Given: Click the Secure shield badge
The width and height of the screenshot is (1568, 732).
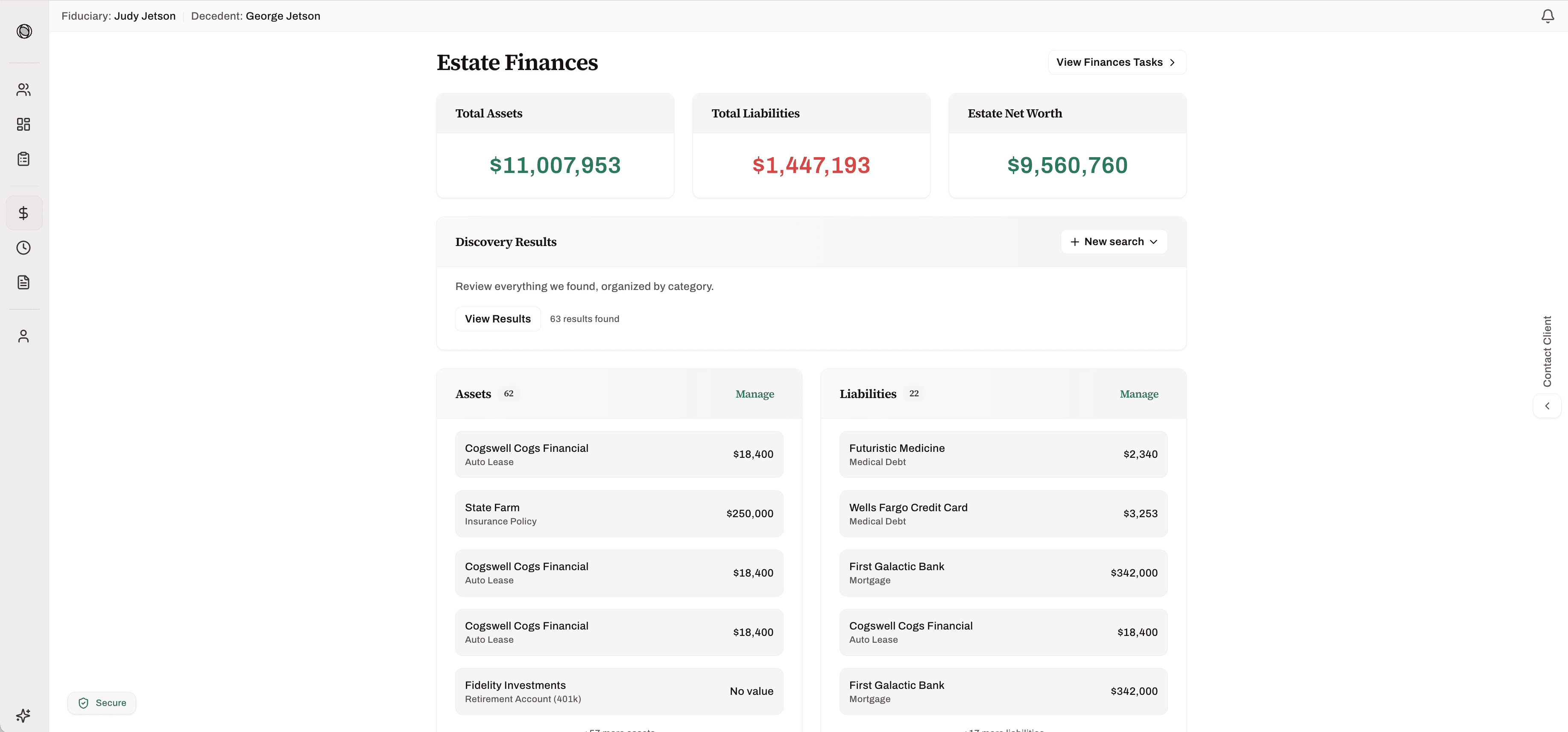Looking at the screenshot, I should coord(102,703).
